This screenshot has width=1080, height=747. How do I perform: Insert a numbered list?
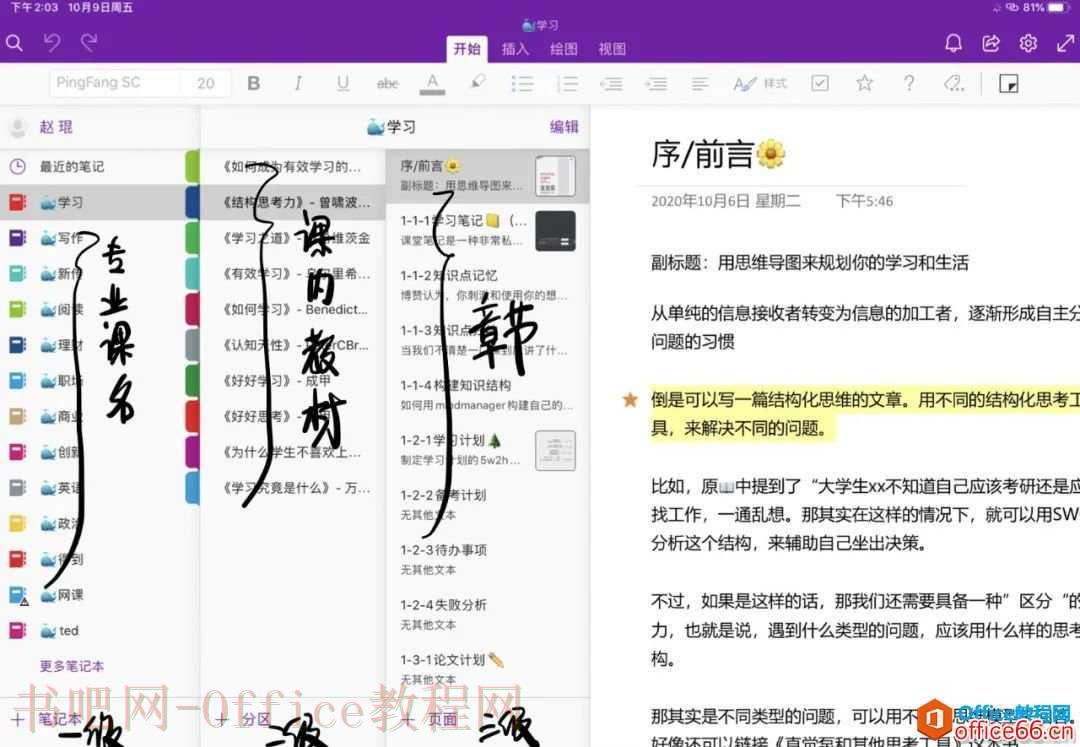(567, 83)
